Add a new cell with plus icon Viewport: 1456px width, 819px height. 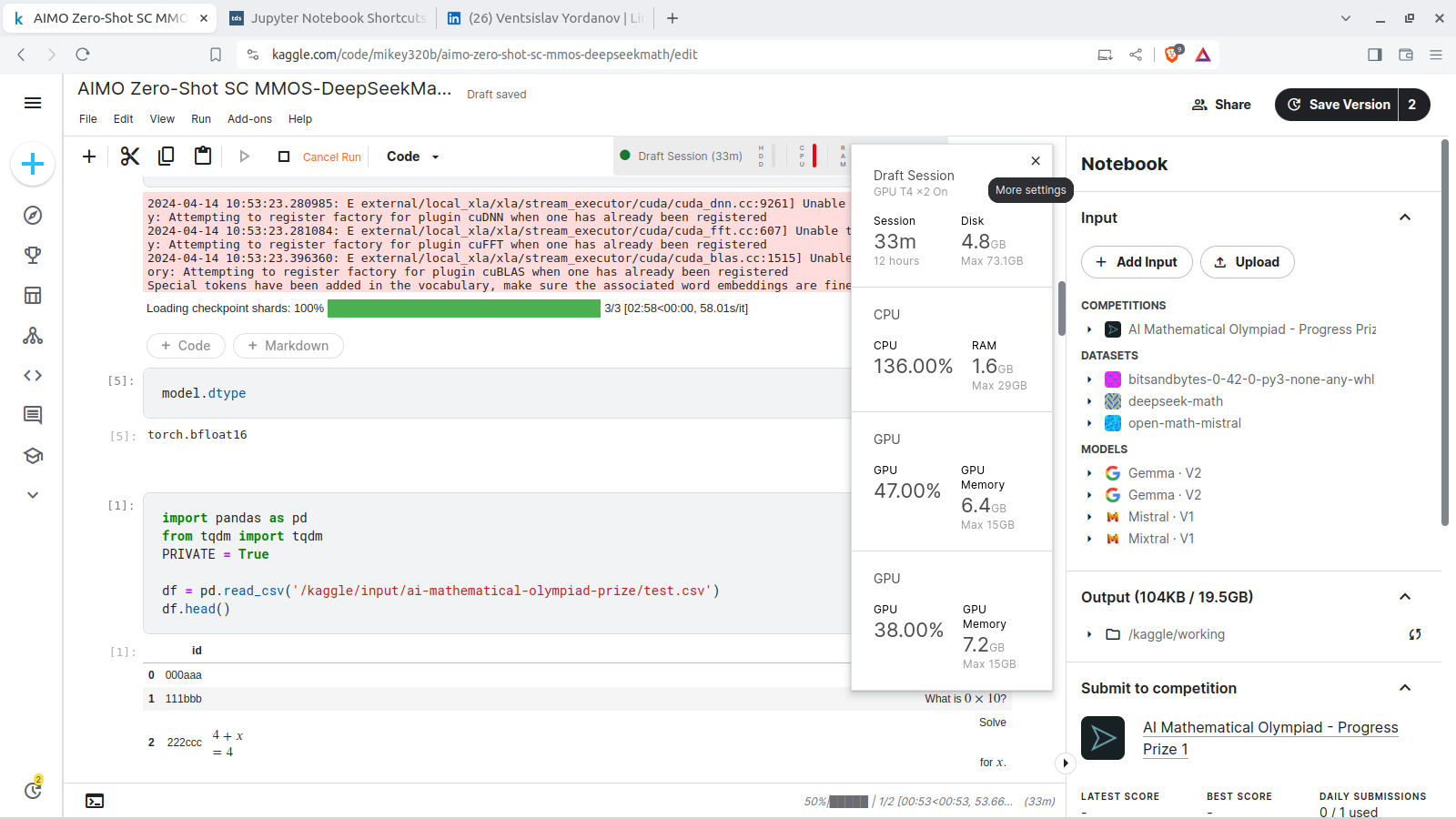point(89,157)
